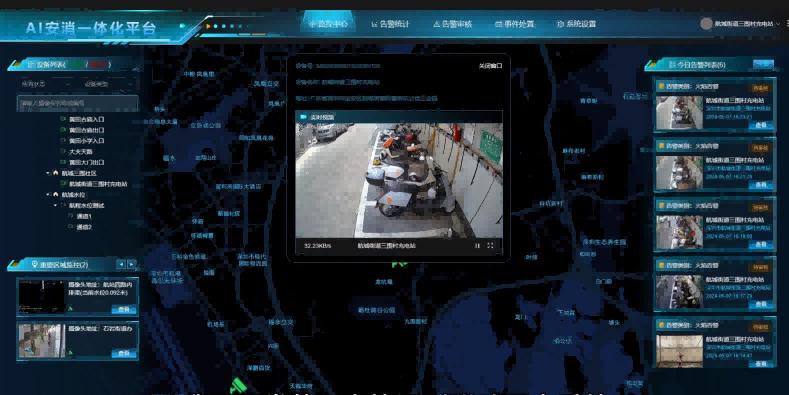The image size is (789, 395).
Task: Click 查看 on the water-level monitoring card
Action: (123, 309)
